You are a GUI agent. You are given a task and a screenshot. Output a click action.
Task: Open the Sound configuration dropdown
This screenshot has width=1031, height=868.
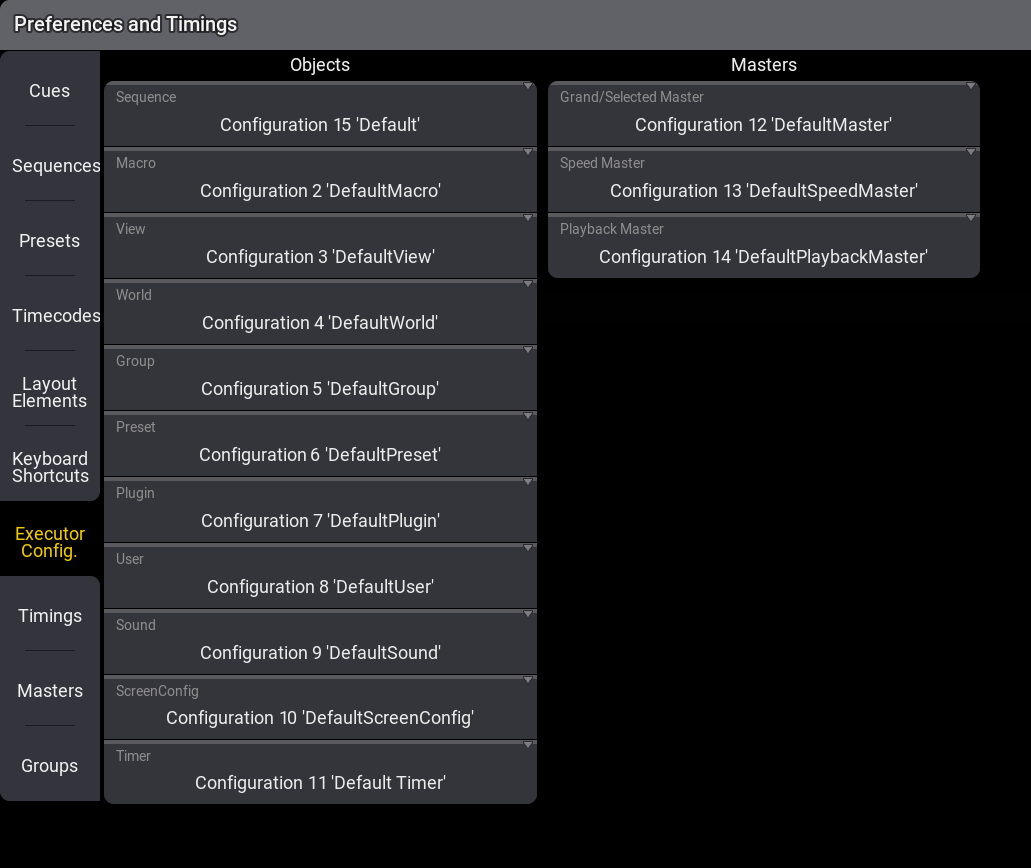click(320, 642)
